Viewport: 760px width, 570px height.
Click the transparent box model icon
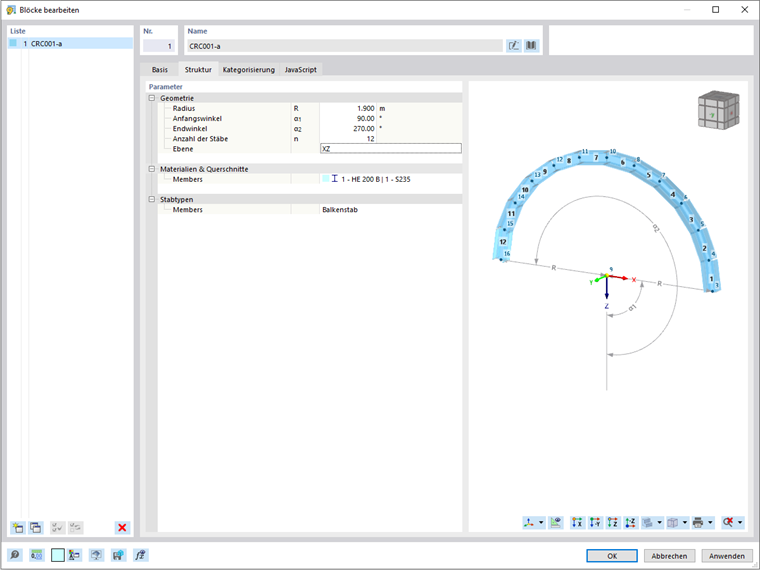pyautogui.click(x=673, y=522)
